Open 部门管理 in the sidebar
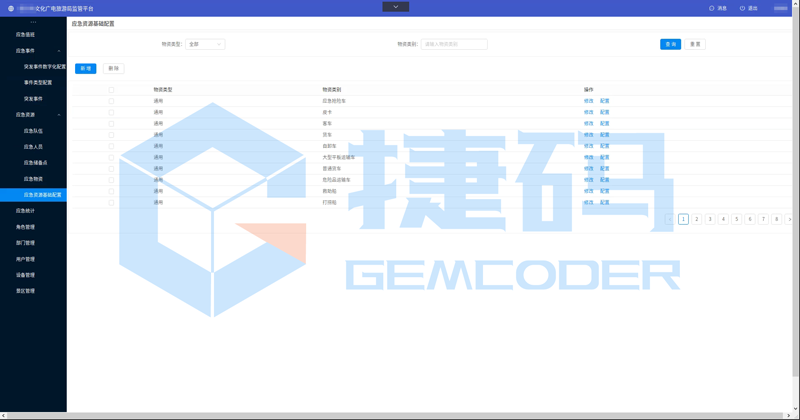Viewport: 800px width, 420px height. coord(25,243)
